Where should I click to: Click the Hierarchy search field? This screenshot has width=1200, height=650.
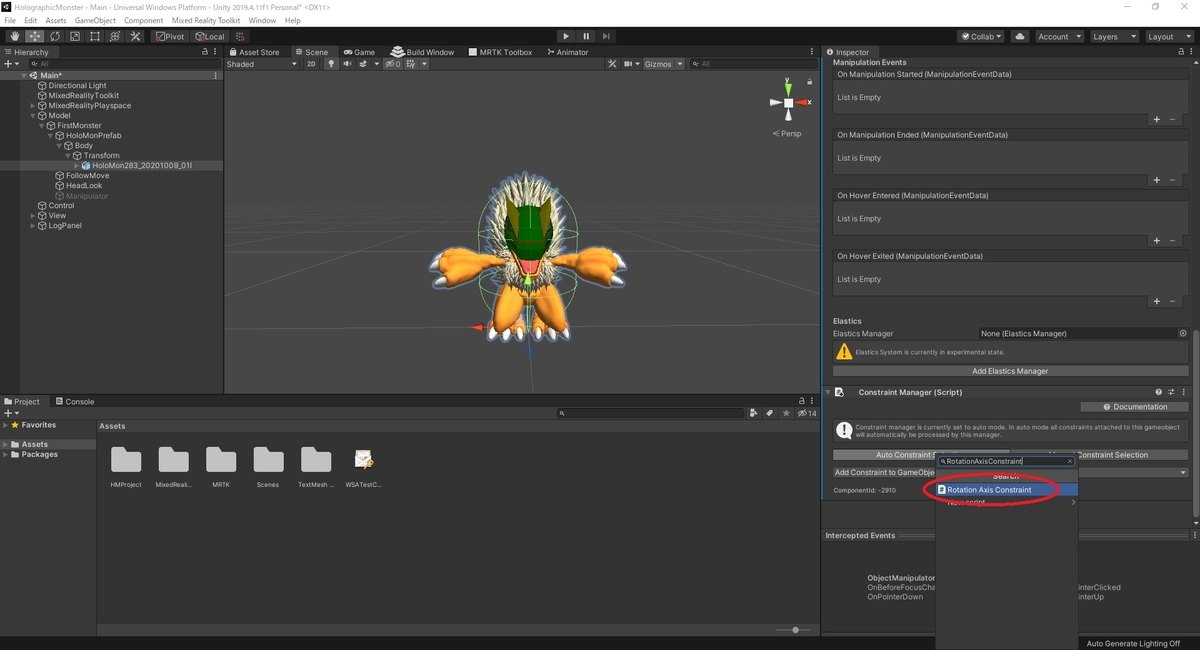(125, 64)
